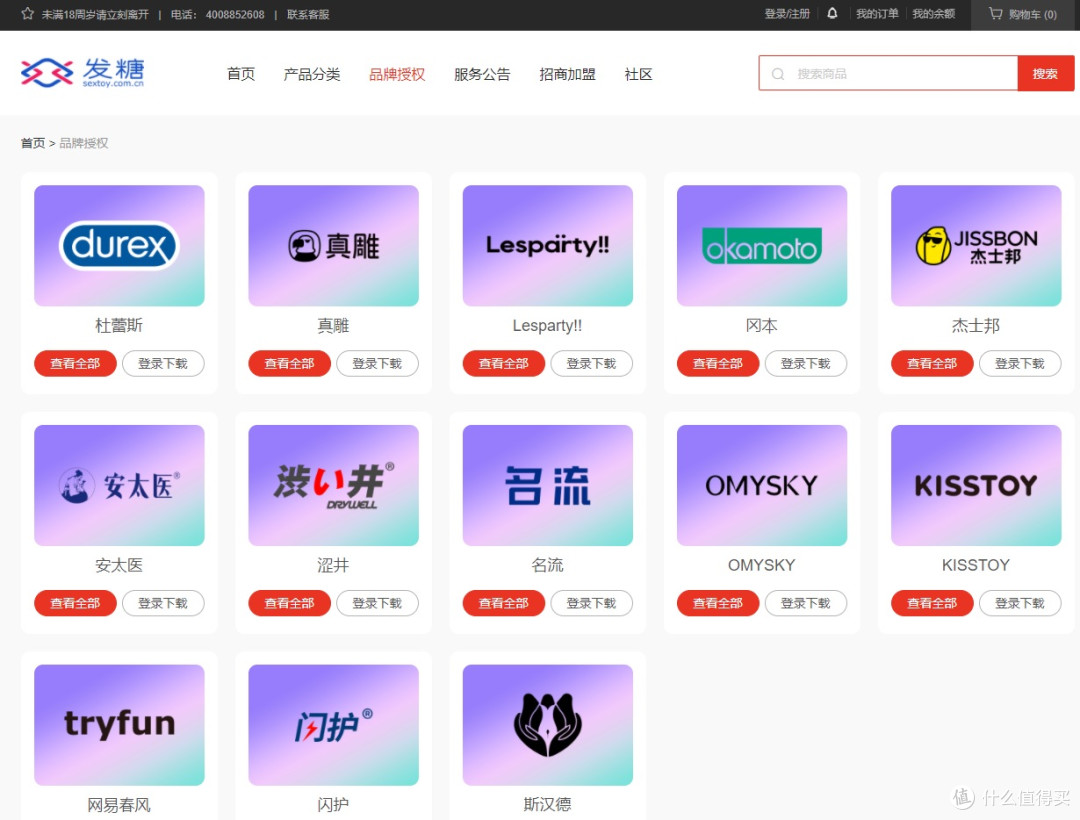1080x820 pixels.
Task: Open the 名流 brand logo
Action: coord(548,485)
